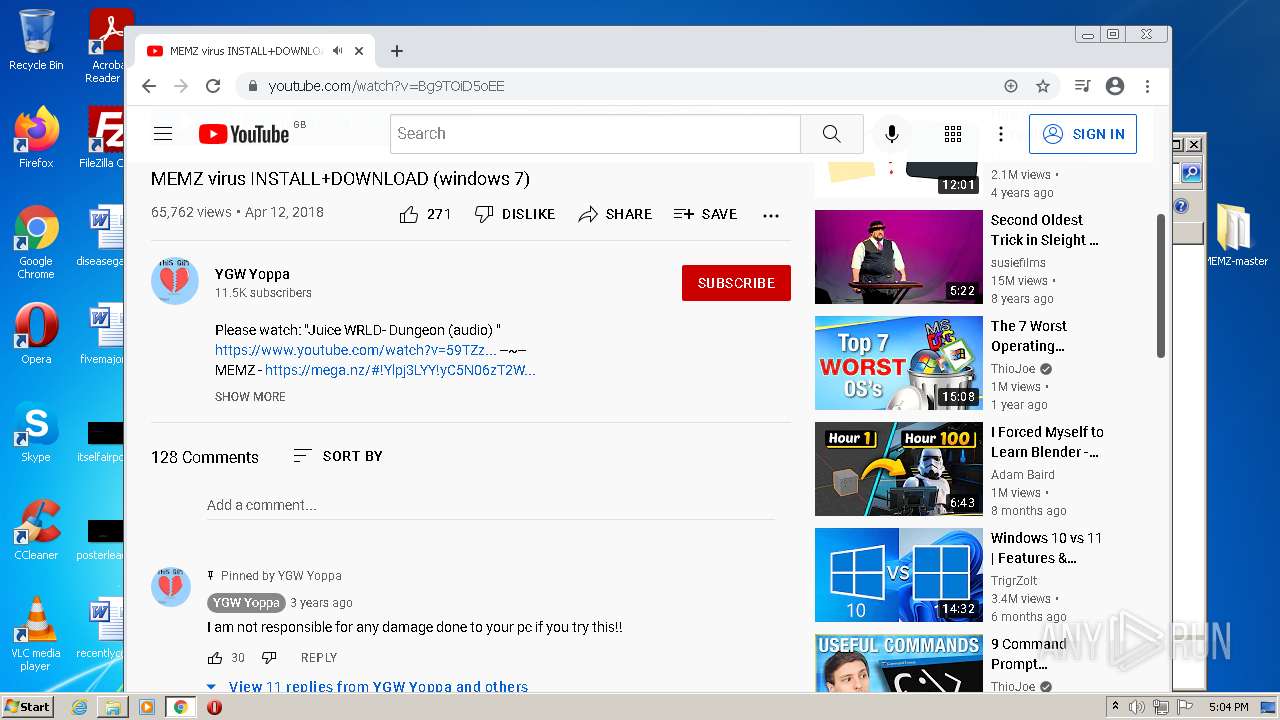This screenshot has height=720, width=1280.
Task: Open MEMZ-master folder on desktop
Action: click(x=1236, y=235)
